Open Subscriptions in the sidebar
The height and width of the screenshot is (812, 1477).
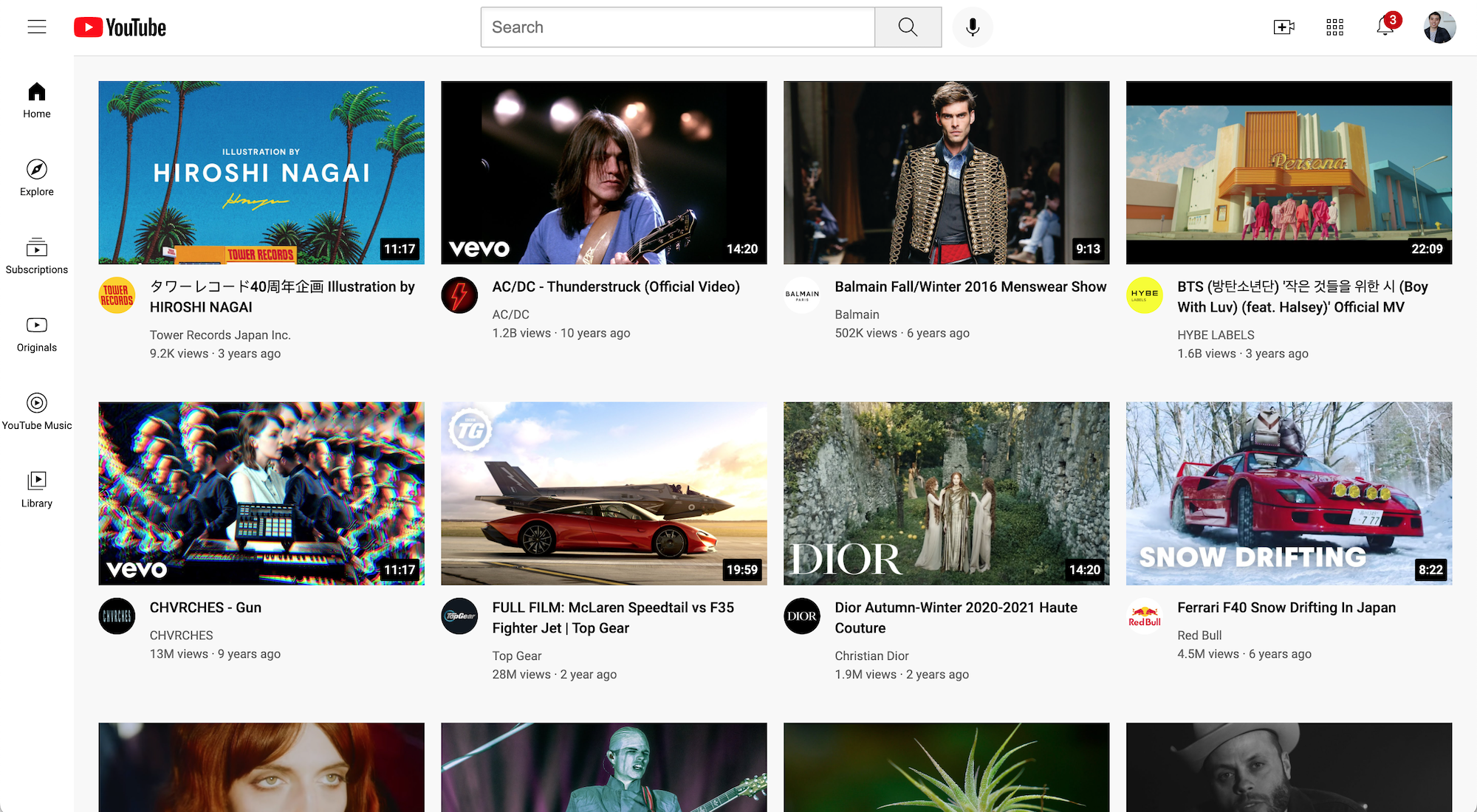pos(37,256)
